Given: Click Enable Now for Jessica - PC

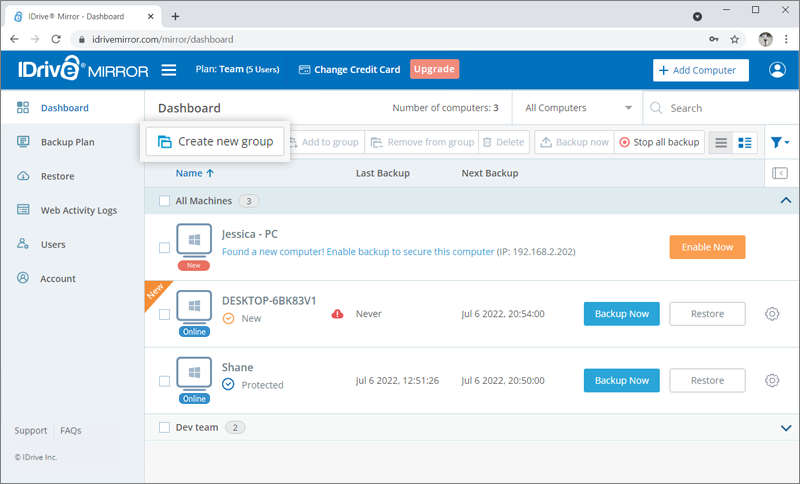Looking at the screenshot, I should pyautogui.click(x=707, y=247).
